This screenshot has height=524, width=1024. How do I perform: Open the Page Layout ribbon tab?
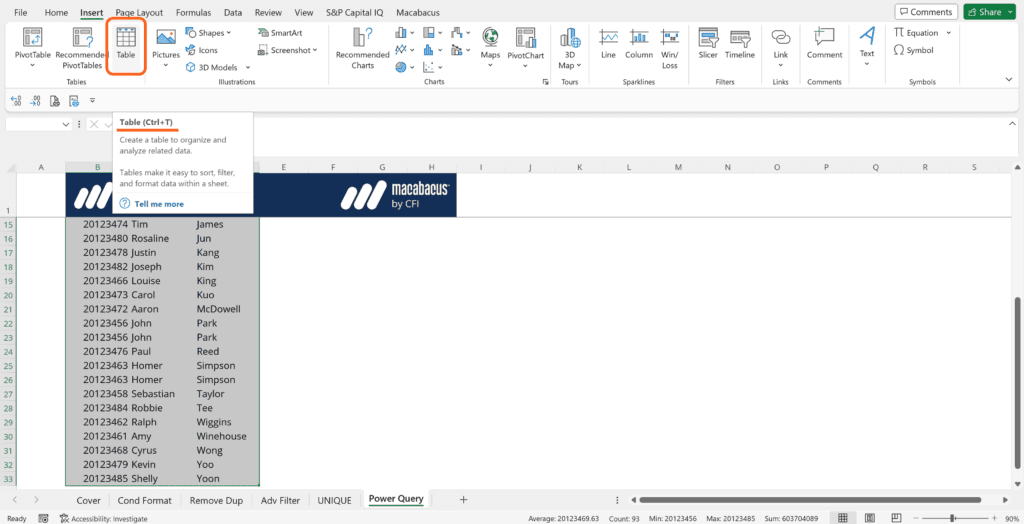(x=139, y=13)
